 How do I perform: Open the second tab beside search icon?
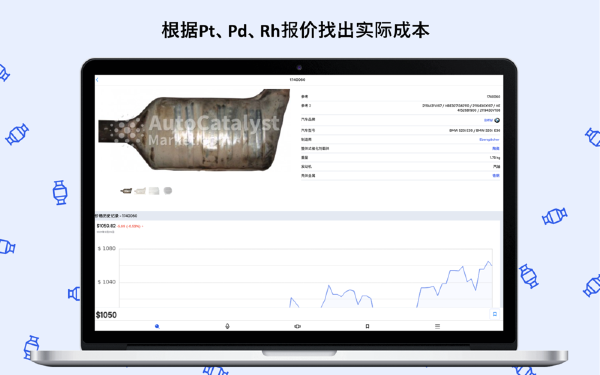click(227, 326)
